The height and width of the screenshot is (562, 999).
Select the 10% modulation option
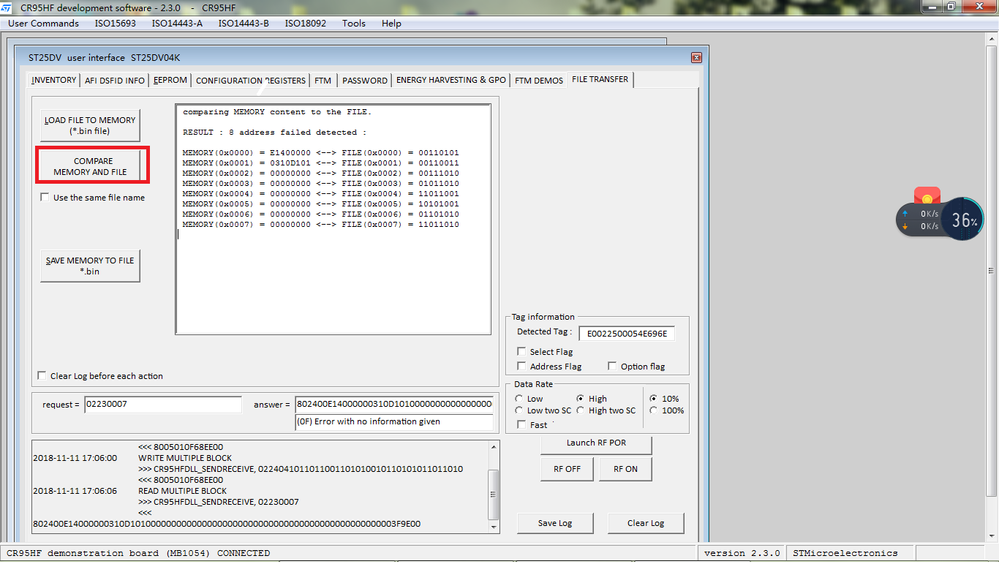click(x=654, y=398)
